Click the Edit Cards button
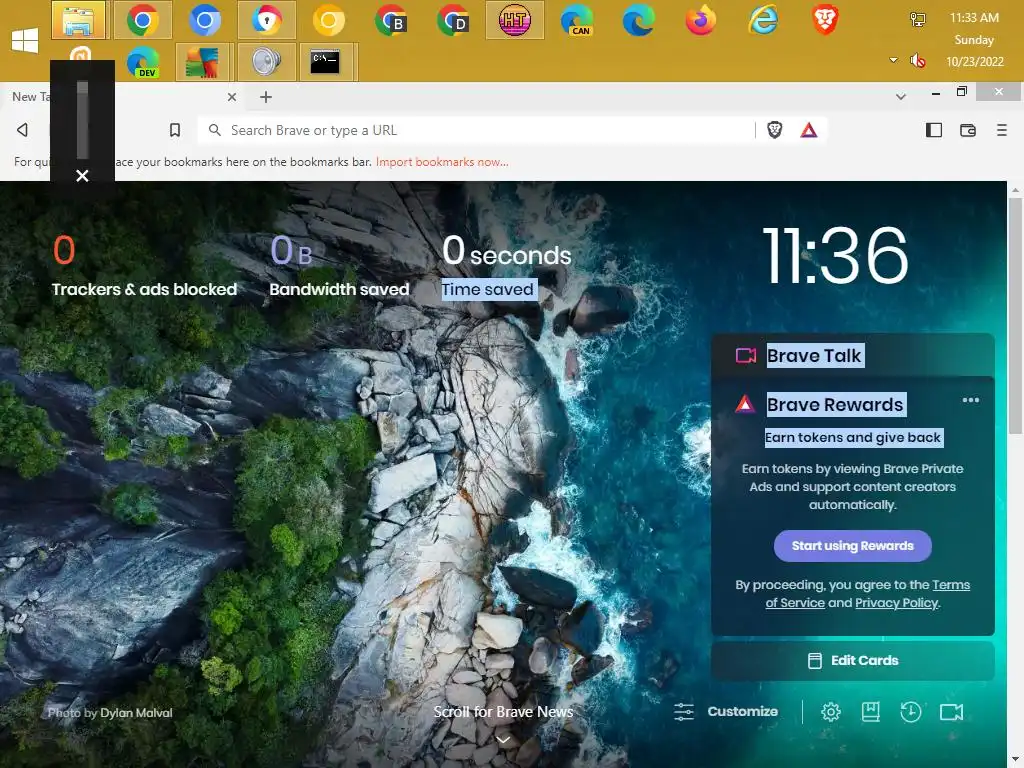Screen dimensions: 1024x768 (x=852, y=660)
